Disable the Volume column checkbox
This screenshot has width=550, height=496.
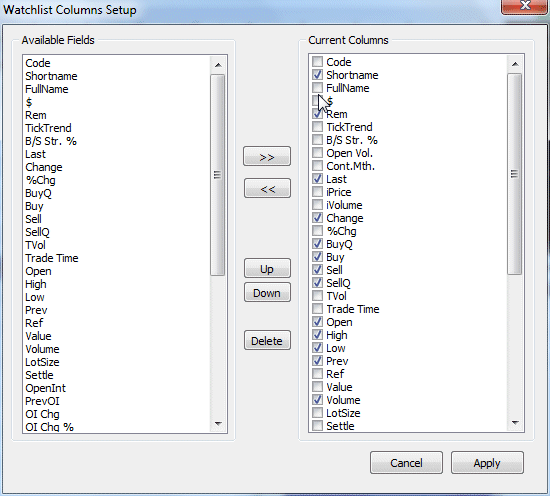317,400
